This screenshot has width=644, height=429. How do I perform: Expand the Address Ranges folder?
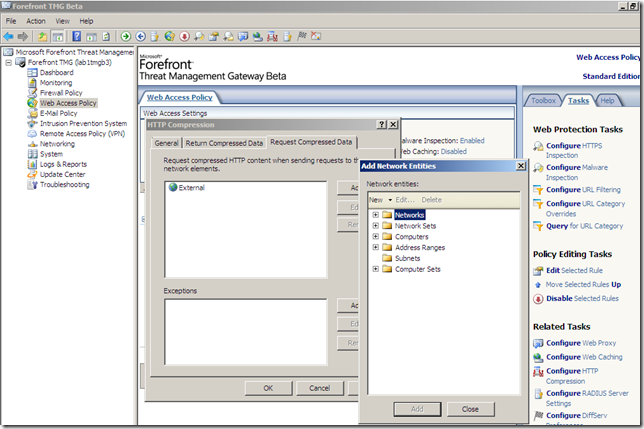coord(375,247)
